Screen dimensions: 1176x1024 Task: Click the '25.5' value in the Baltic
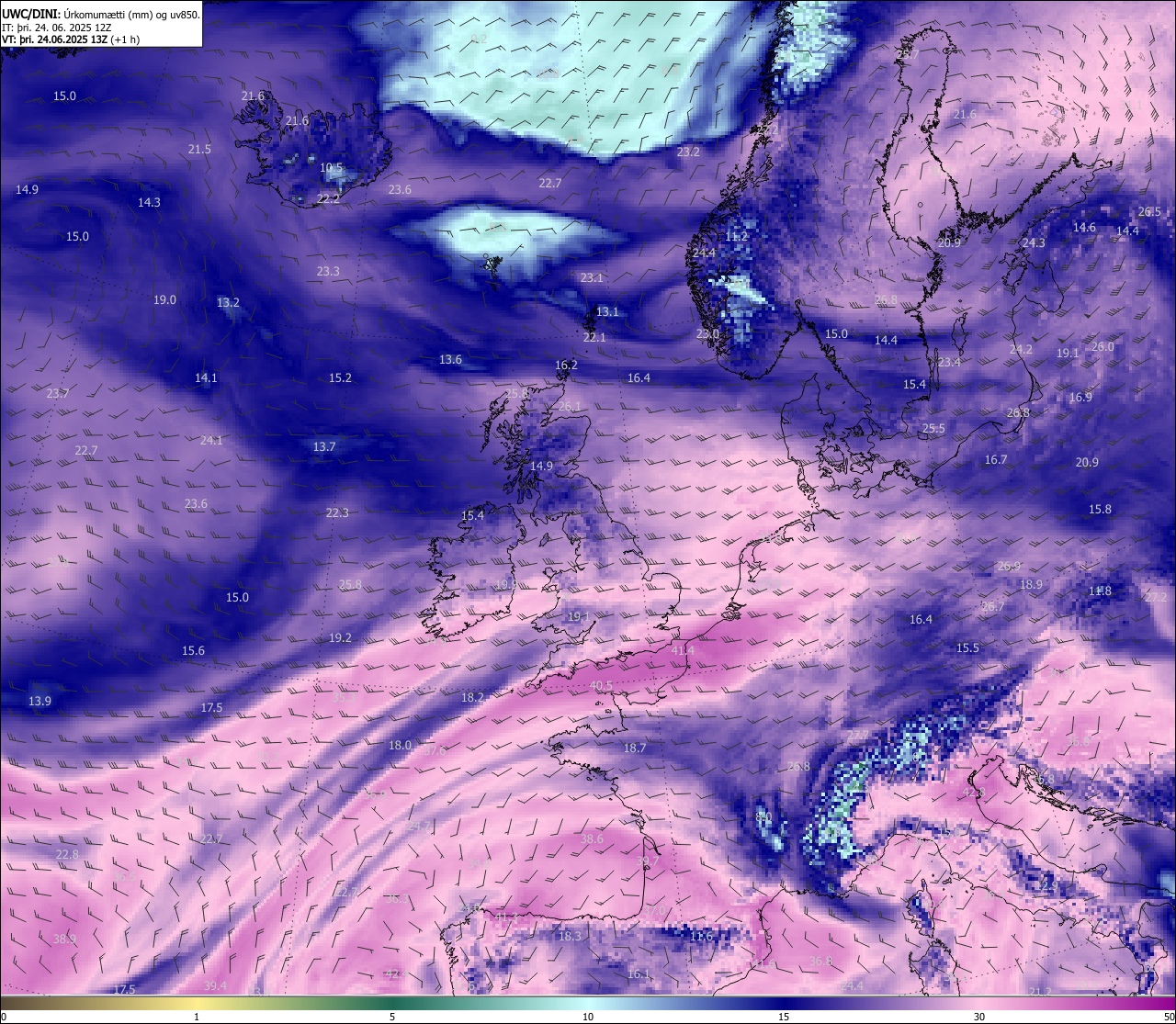pyautogui.click(x=933, y=428)
